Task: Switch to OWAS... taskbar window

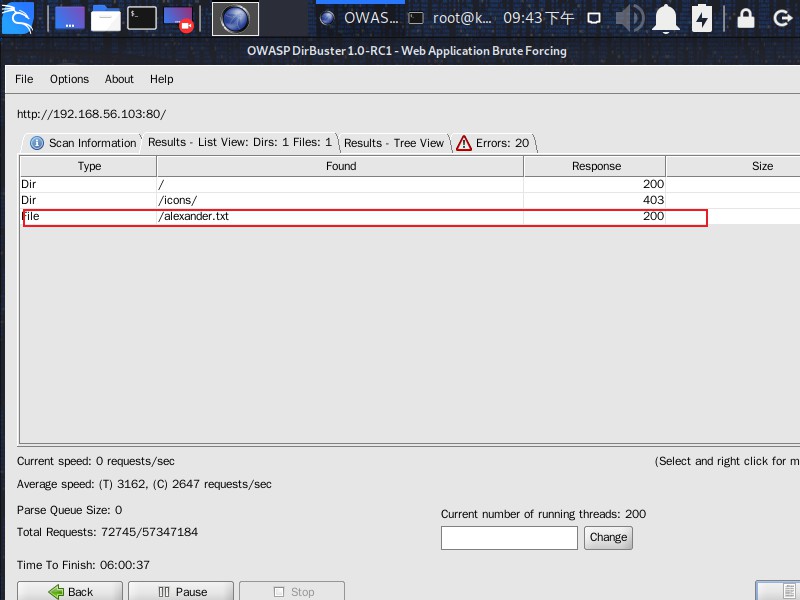Action: [359, 18]
